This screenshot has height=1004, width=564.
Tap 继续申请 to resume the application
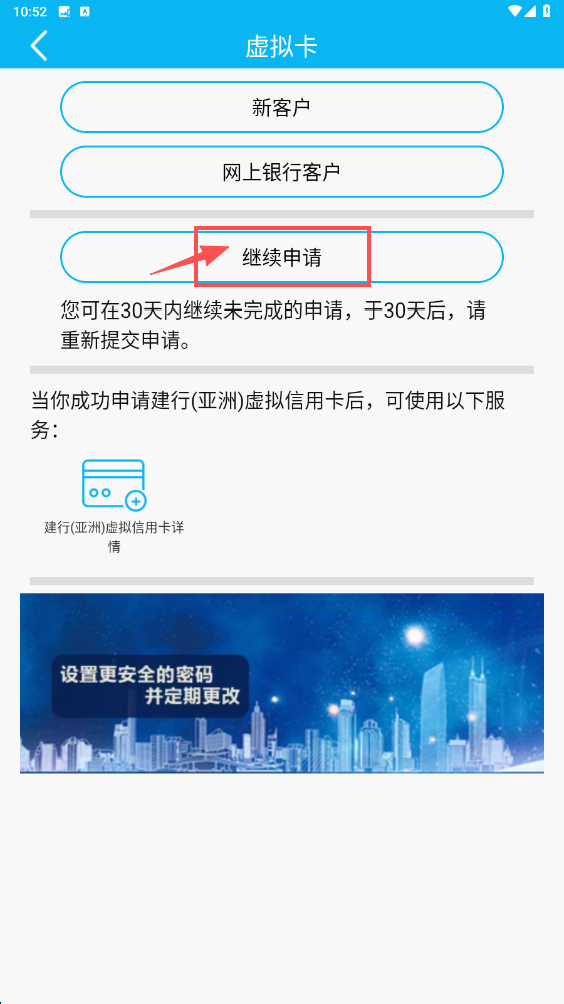click(x=282, y=257)
